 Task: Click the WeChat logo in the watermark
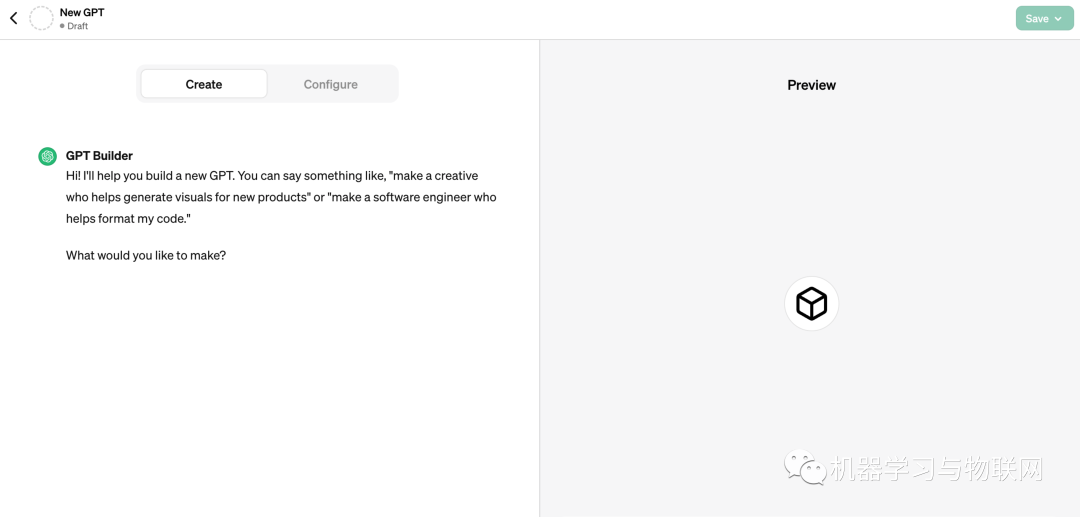click(x=805, y=467)
